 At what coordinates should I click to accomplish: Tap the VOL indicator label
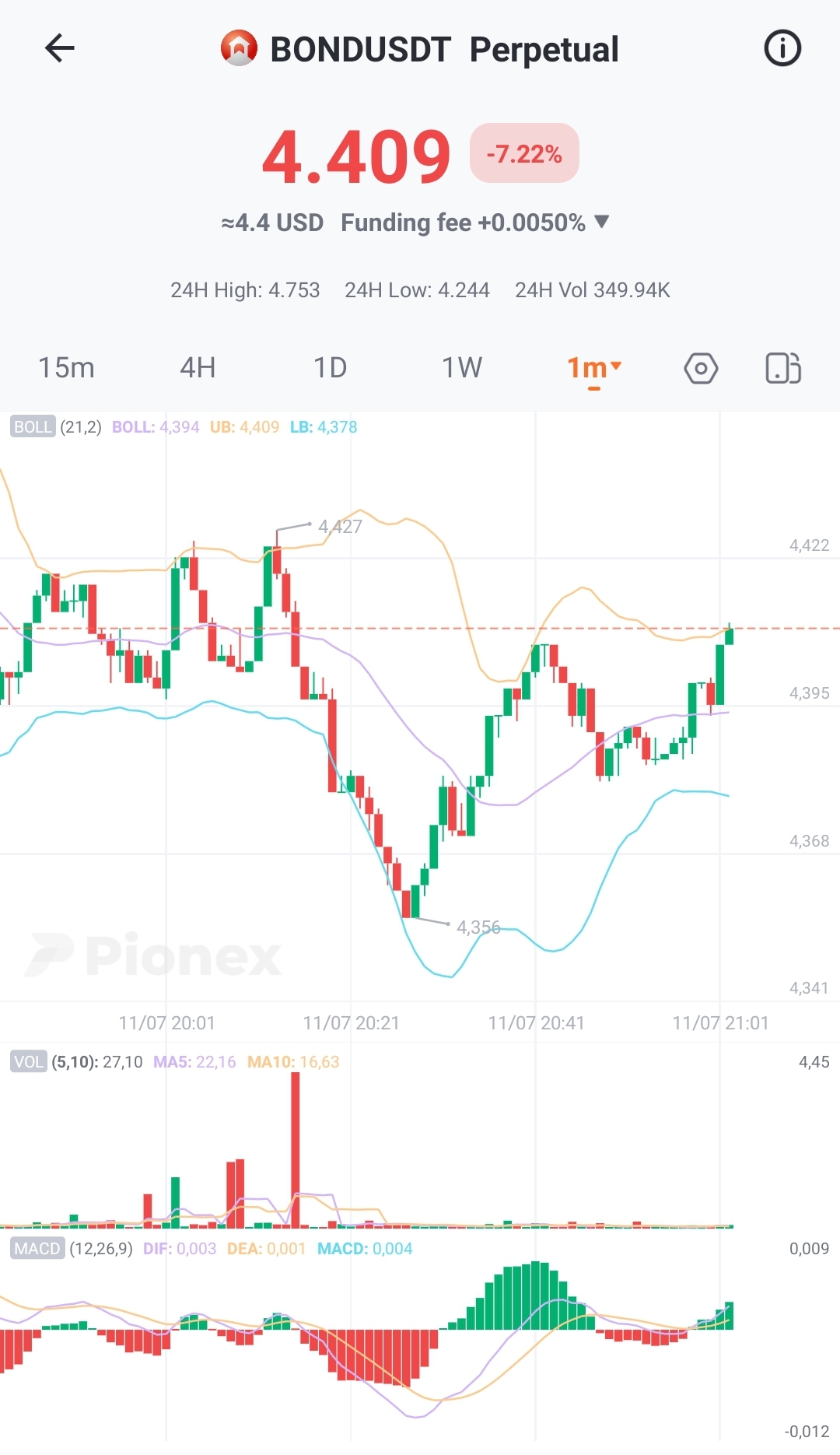[29, 1062]
